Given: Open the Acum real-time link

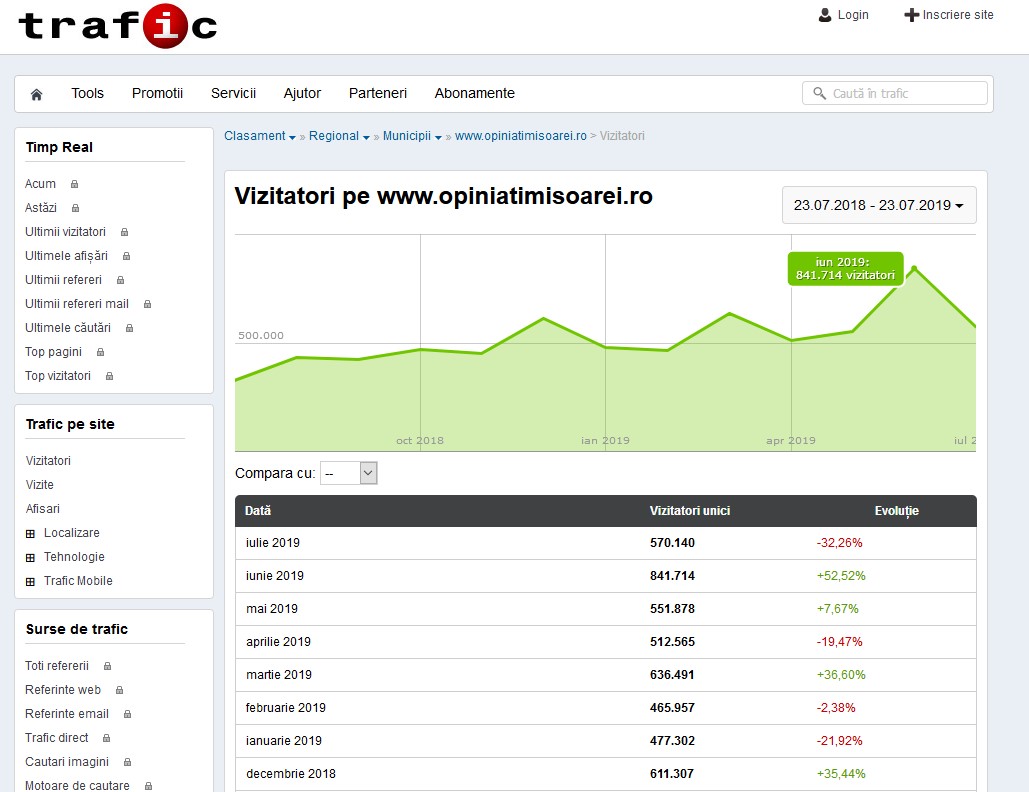Looking at the screenshot, I should (40, 184).
